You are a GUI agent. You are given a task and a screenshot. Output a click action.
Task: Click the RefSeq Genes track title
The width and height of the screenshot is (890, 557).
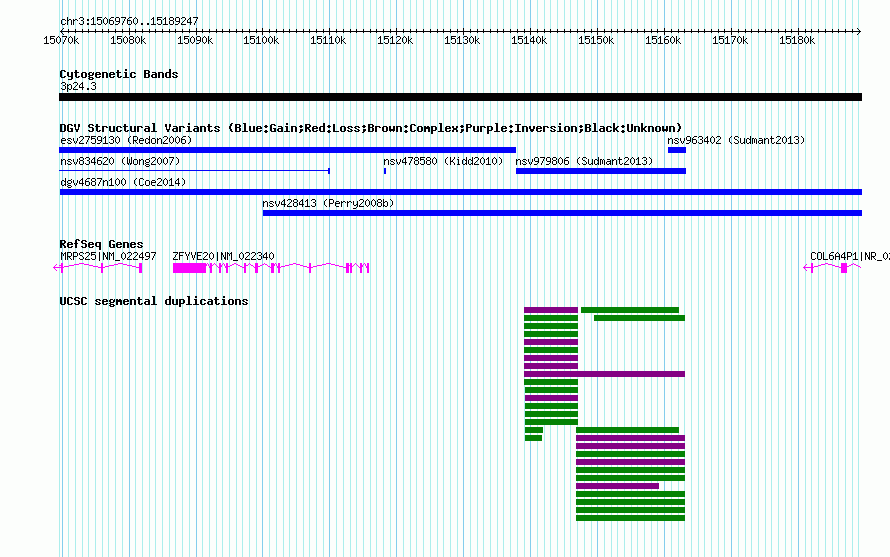coord(101,244)
